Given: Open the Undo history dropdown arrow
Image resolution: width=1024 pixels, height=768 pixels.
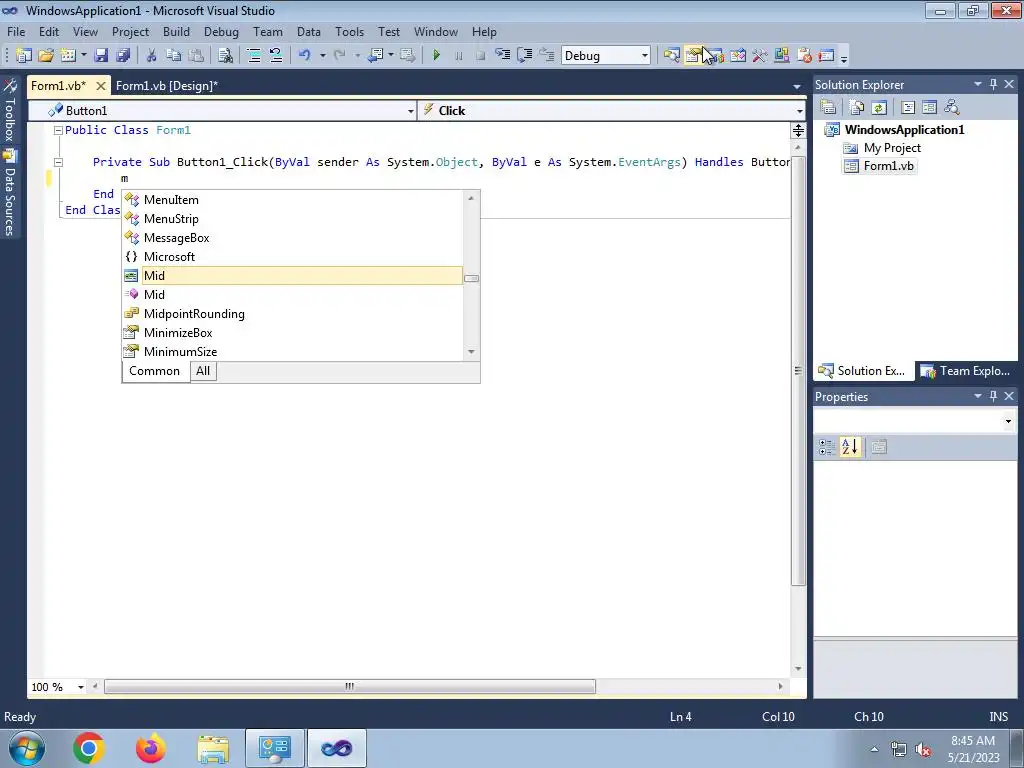Looking at the screenshot, I should [x=323, y=56].
